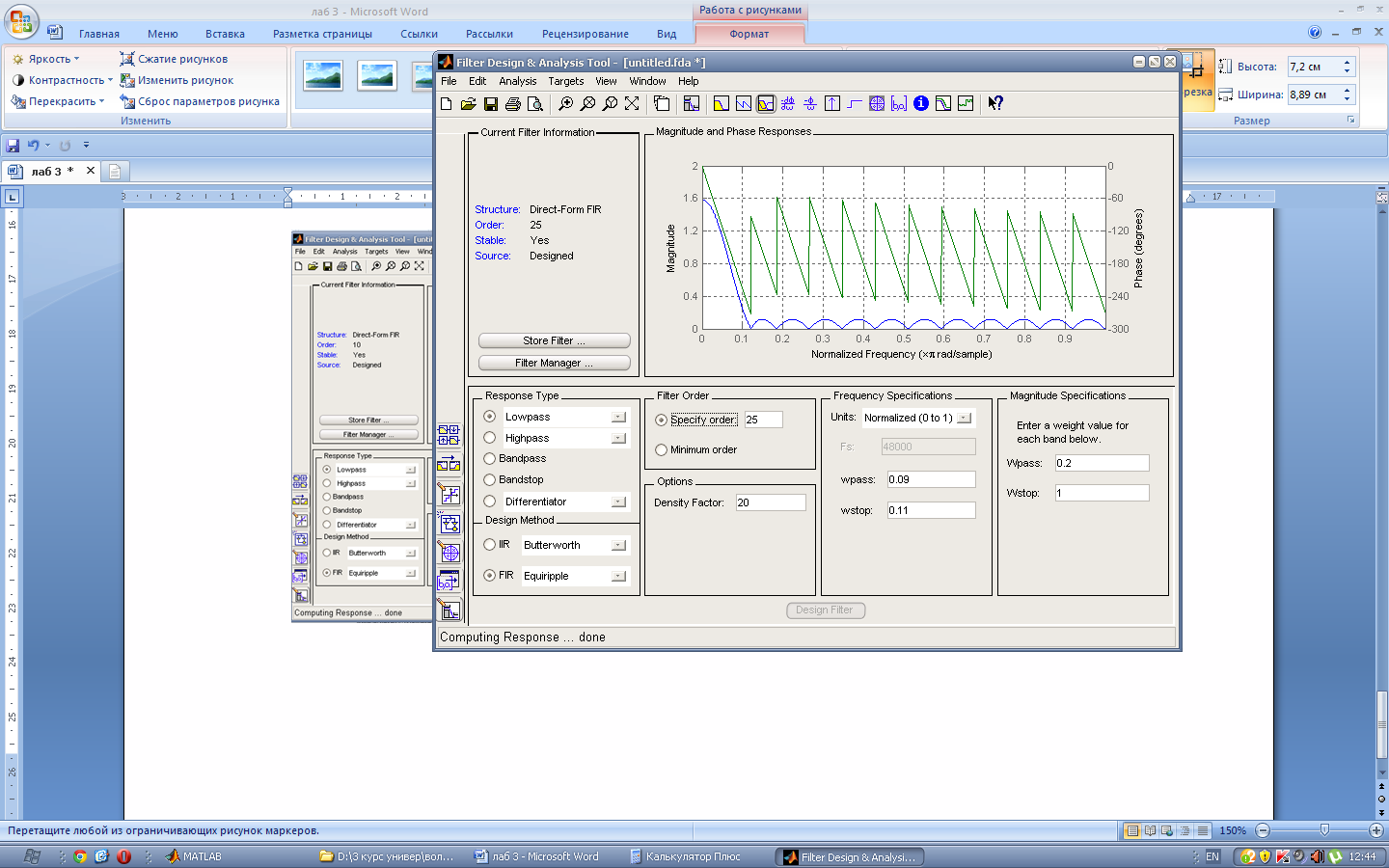Click New filter design session icon
The height and width of the screenshot is (868, 1389).
(447, 103)
